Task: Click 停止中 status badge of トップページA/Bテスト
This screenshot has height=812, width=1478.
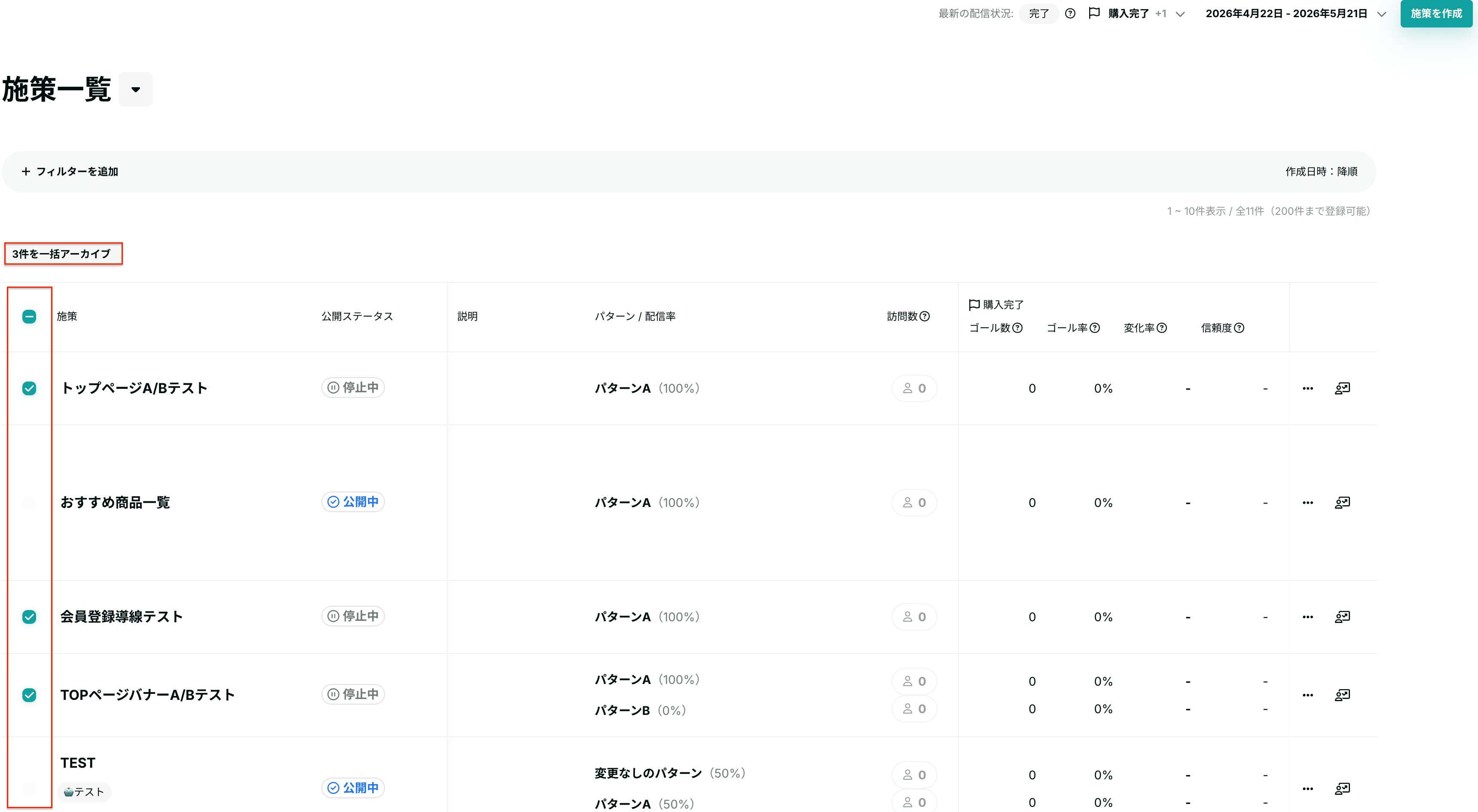Action: [353, 388]
